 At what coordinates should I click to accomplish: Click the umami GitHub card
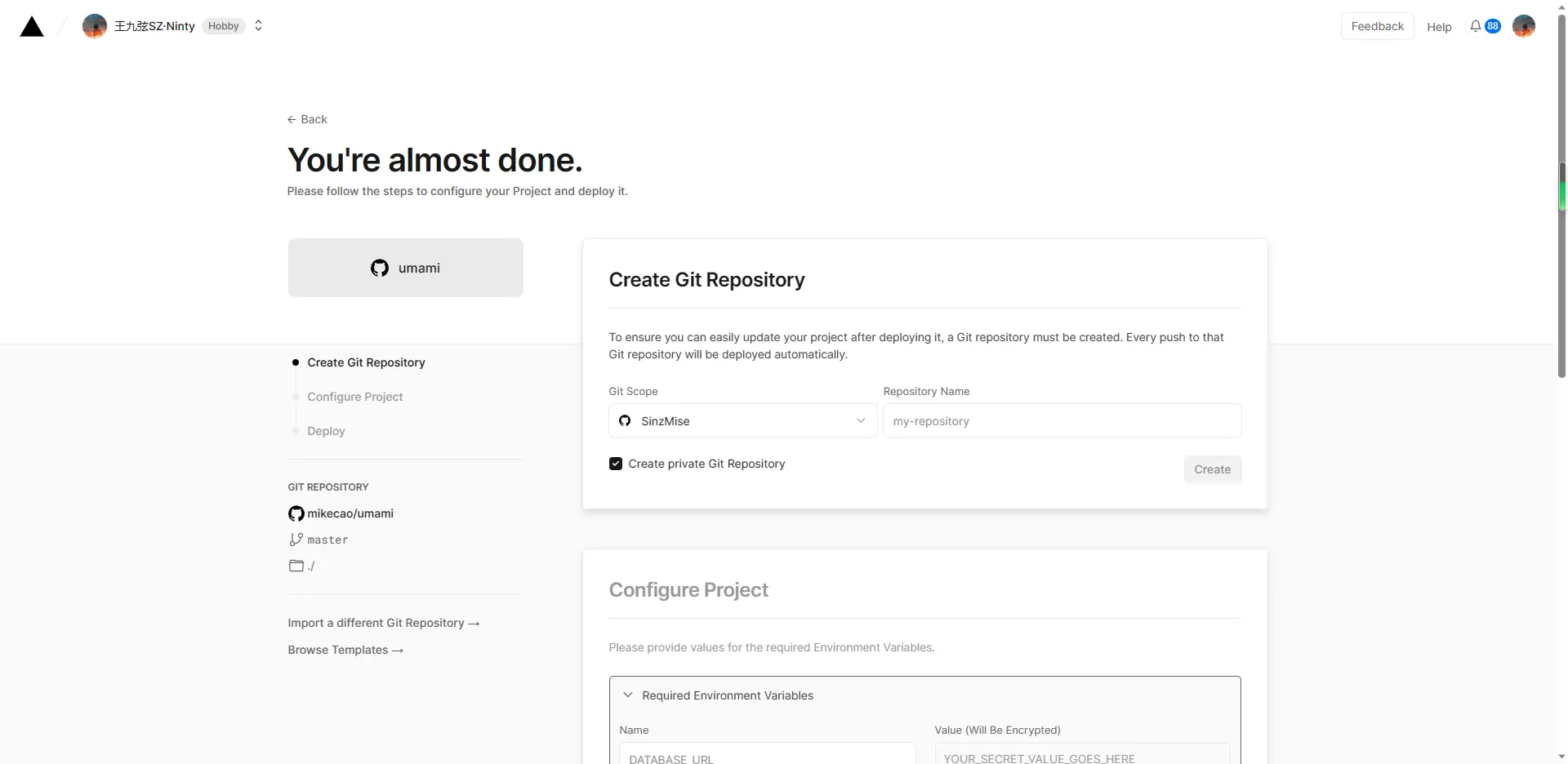coord(405,268)
